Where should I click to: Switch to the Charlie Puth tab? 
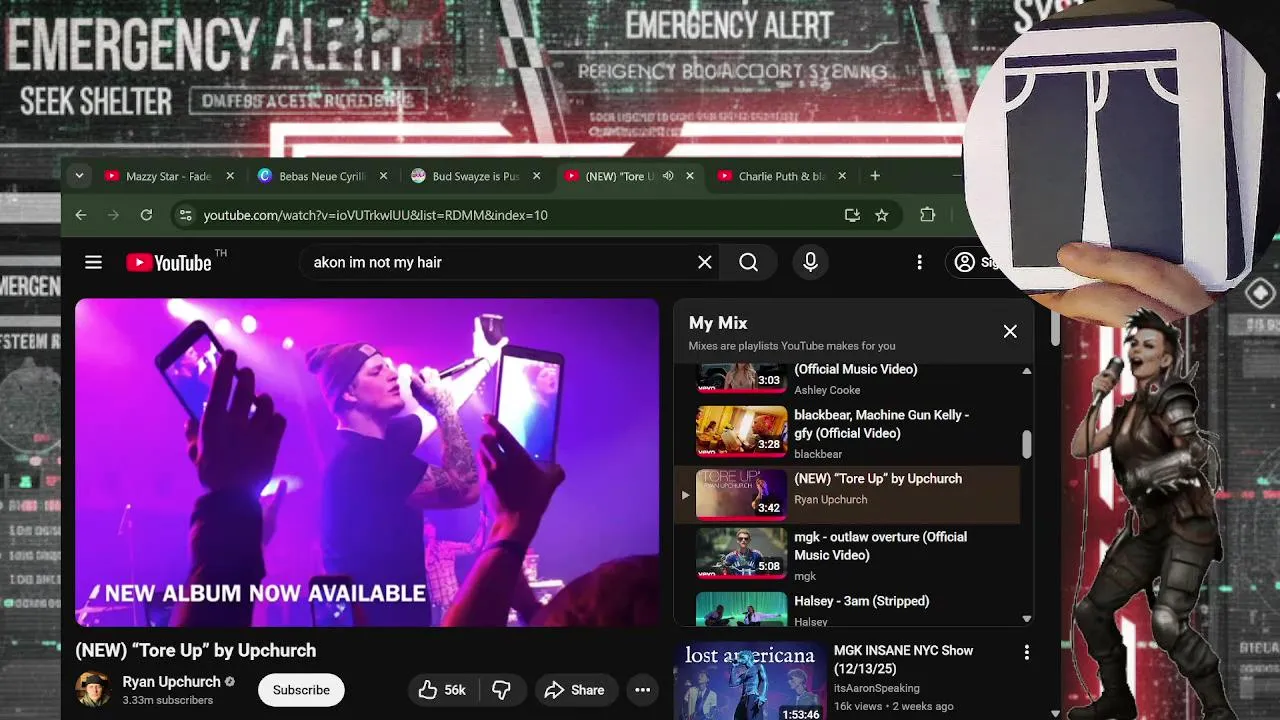[781, 176]
